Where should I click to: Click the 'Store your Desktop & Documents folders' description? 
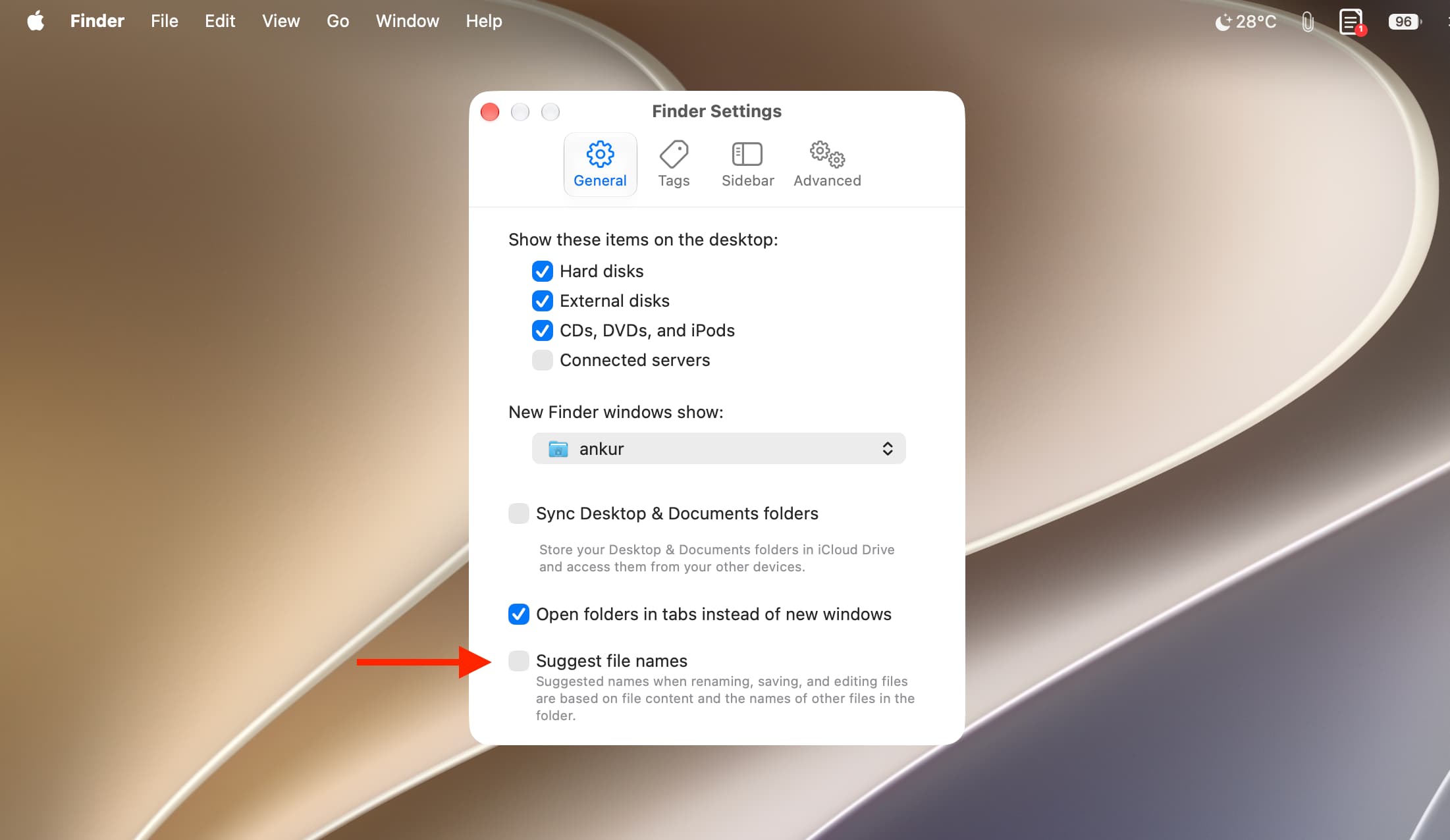(x=716, y=558)
